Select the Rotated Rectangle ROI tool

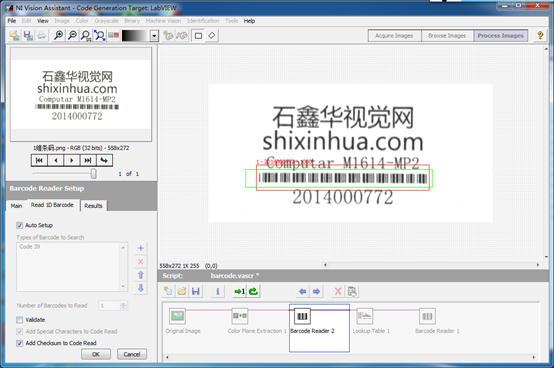(212, 36)
